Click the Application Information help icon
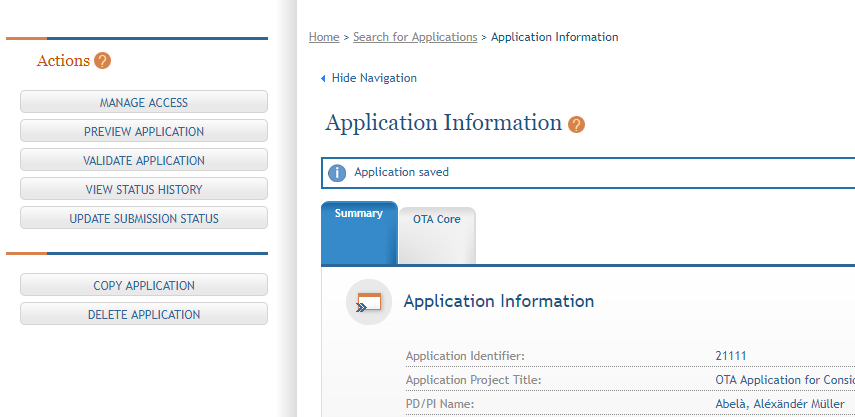855x417 pixels. pos(576,125)
